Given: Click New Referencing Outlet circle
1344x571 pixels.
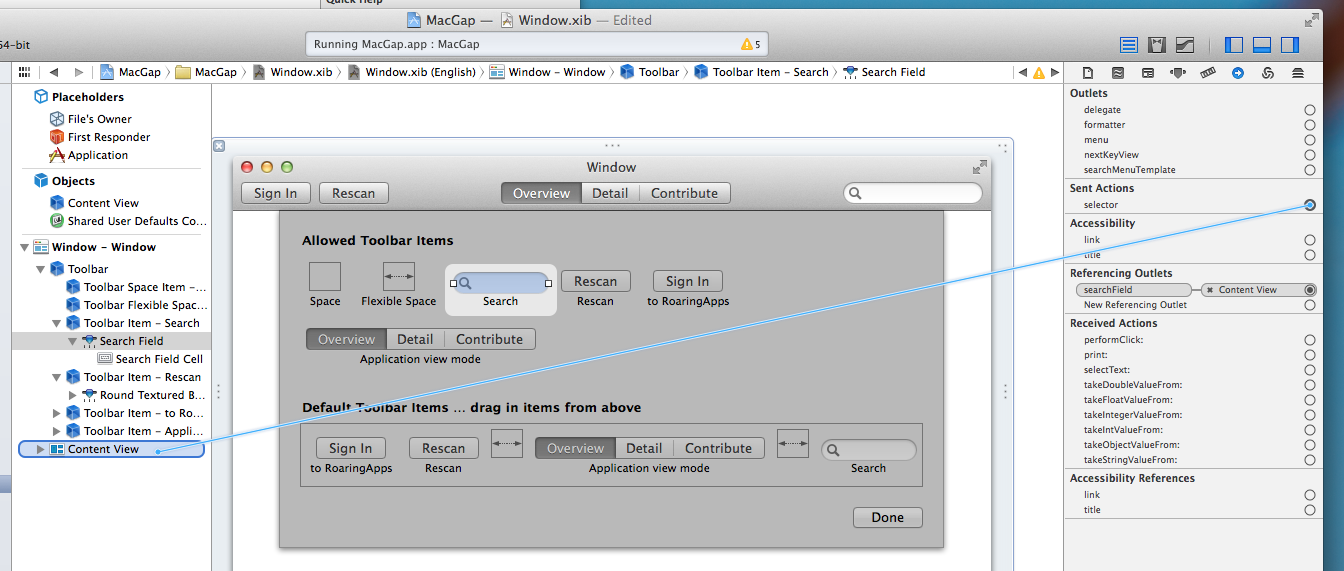Looking at the screenshot, I should point(1310,305).
